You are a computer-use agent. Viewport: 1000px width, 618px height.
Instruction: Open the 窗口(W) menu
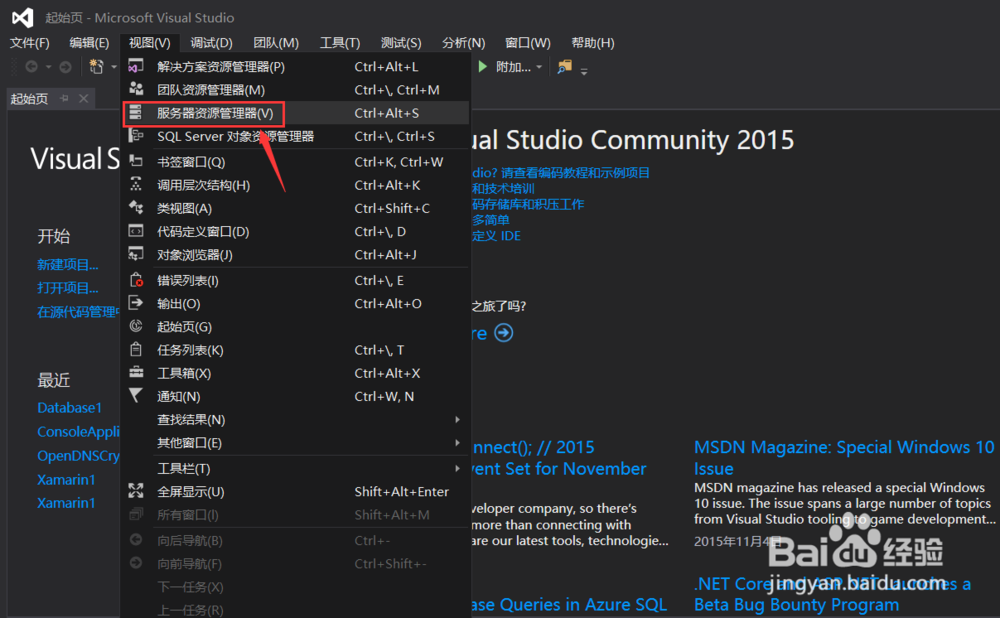(x=528, y=43)
